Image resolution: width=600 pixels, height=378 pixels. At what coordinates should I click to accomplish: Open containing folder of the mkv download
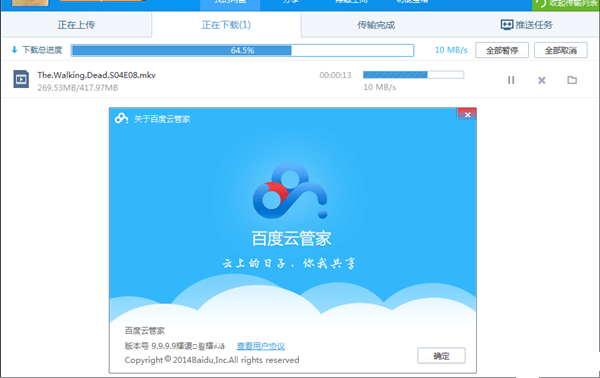tap(572, 80)
